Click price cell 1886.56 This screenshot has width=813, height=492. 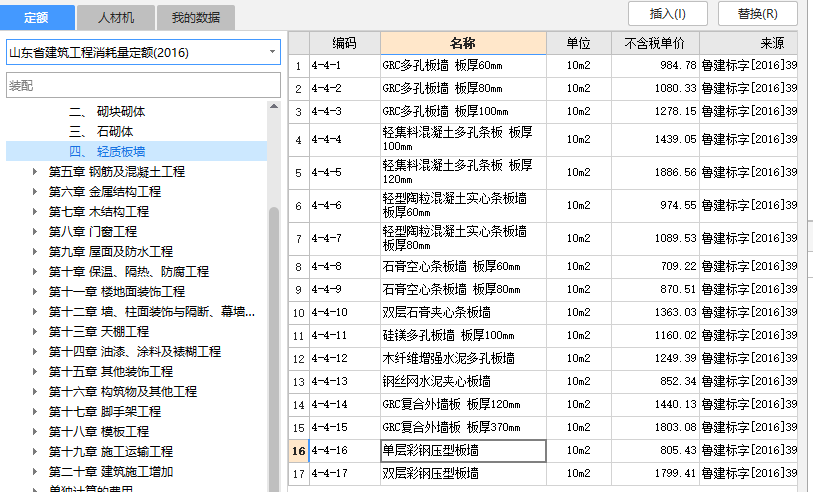point(655,173)
